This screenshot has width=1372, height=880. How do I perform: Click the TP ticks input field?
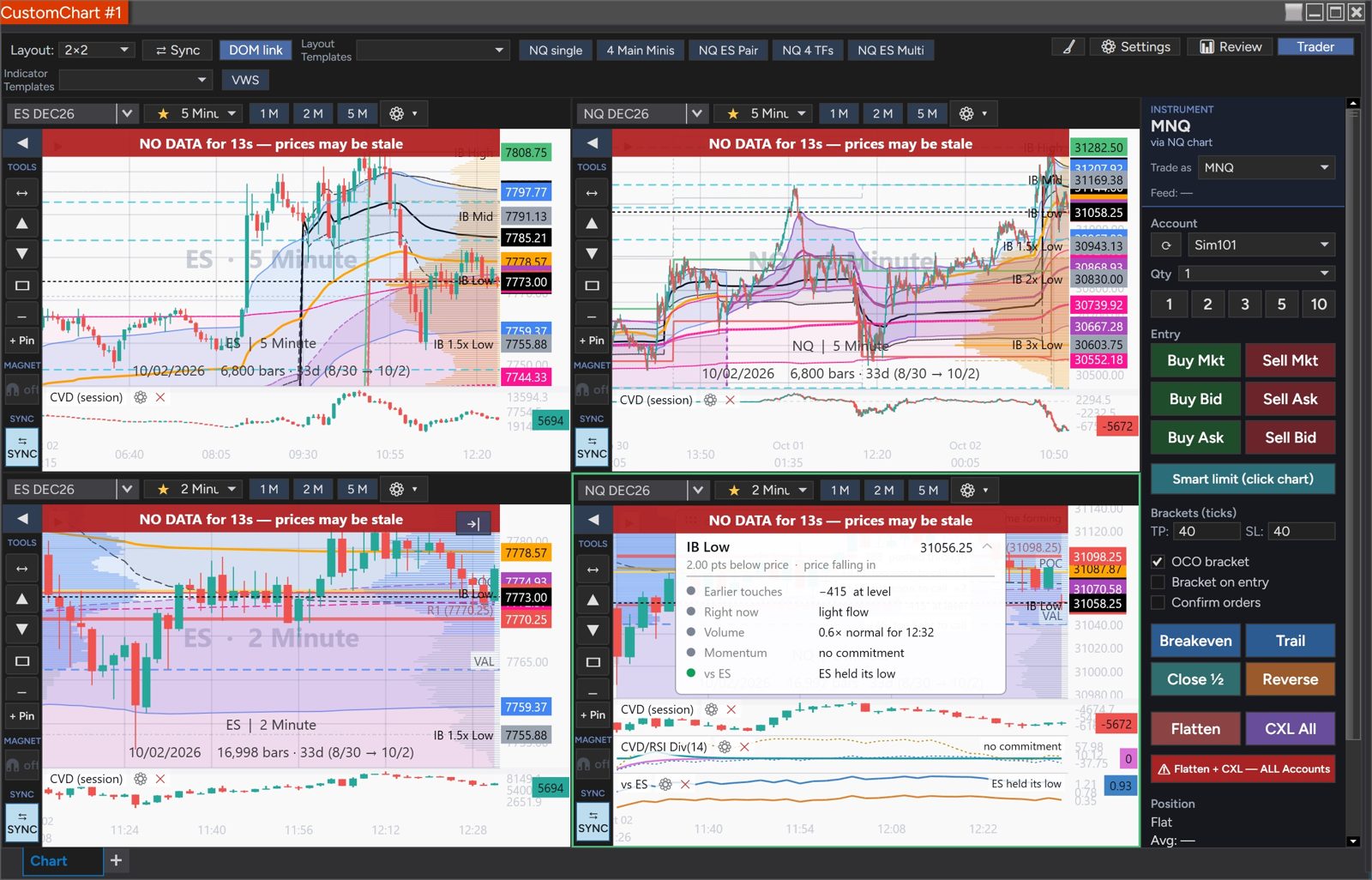pos(1207,532)
